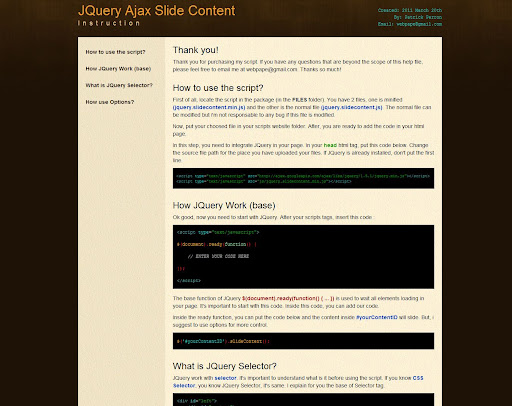Click the green 'head' tag word
Image resolution: width=512 pixels, height=406 pixels.
(330, 145)
